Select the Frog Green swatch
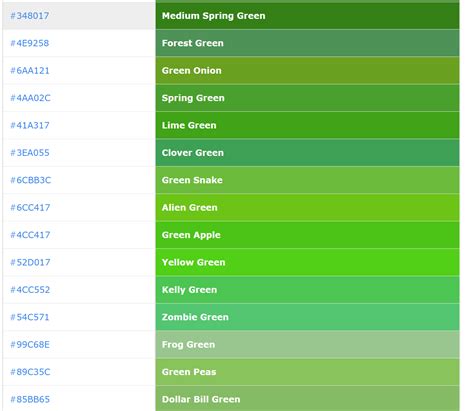Screen dimensions: 474x411 coord(307,344)
